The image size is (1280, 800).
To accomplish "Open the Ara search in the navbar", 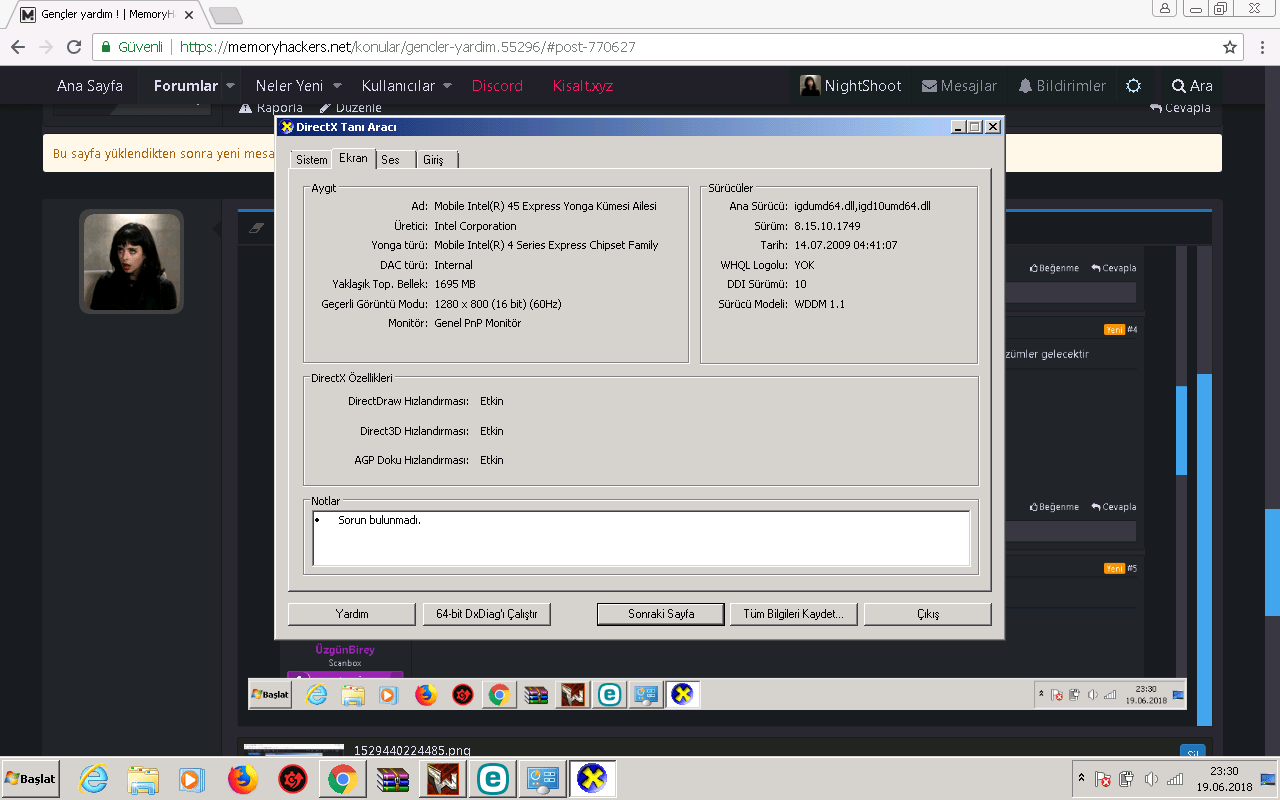I will (x=1192, y=86).
